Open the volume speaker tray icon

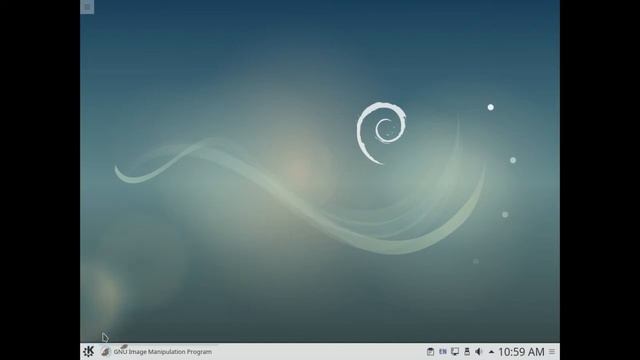click(479, 351)
